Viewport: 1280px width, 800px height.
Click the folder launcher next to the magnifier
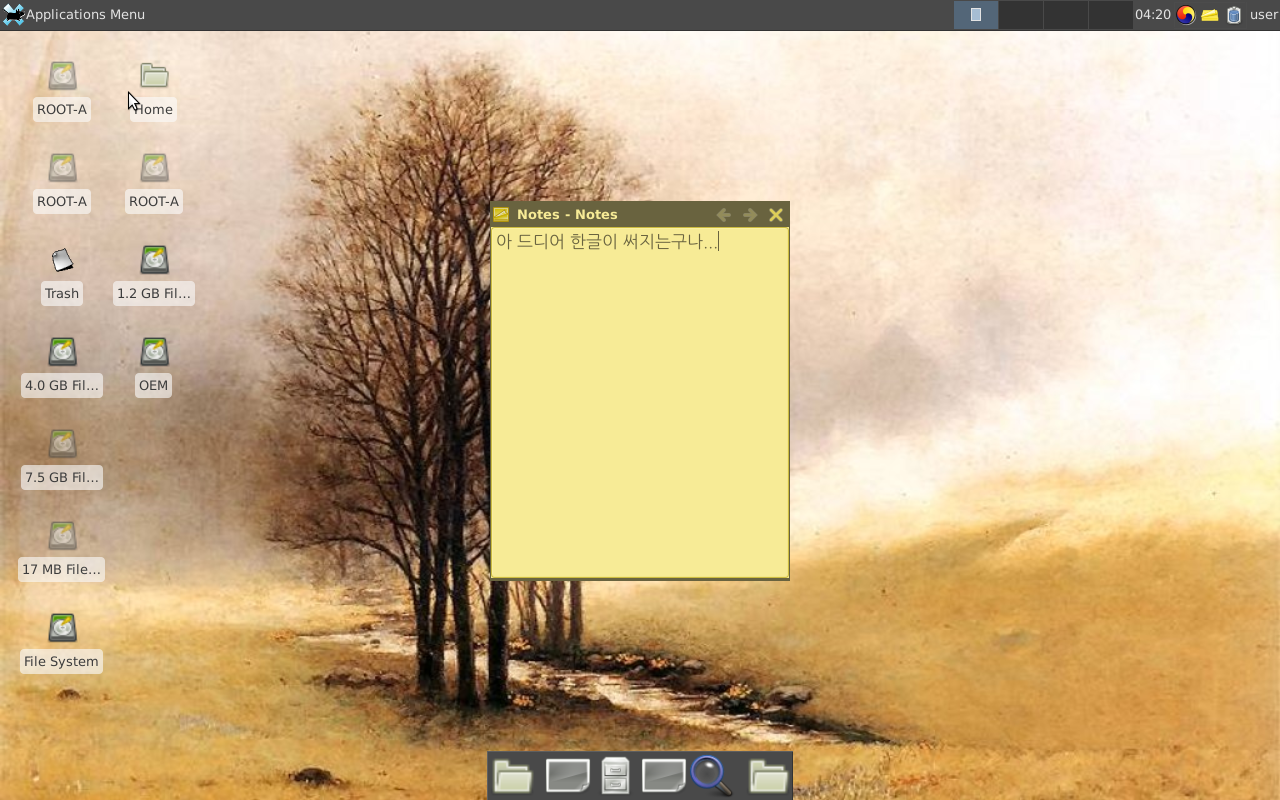tap(769, 776)
